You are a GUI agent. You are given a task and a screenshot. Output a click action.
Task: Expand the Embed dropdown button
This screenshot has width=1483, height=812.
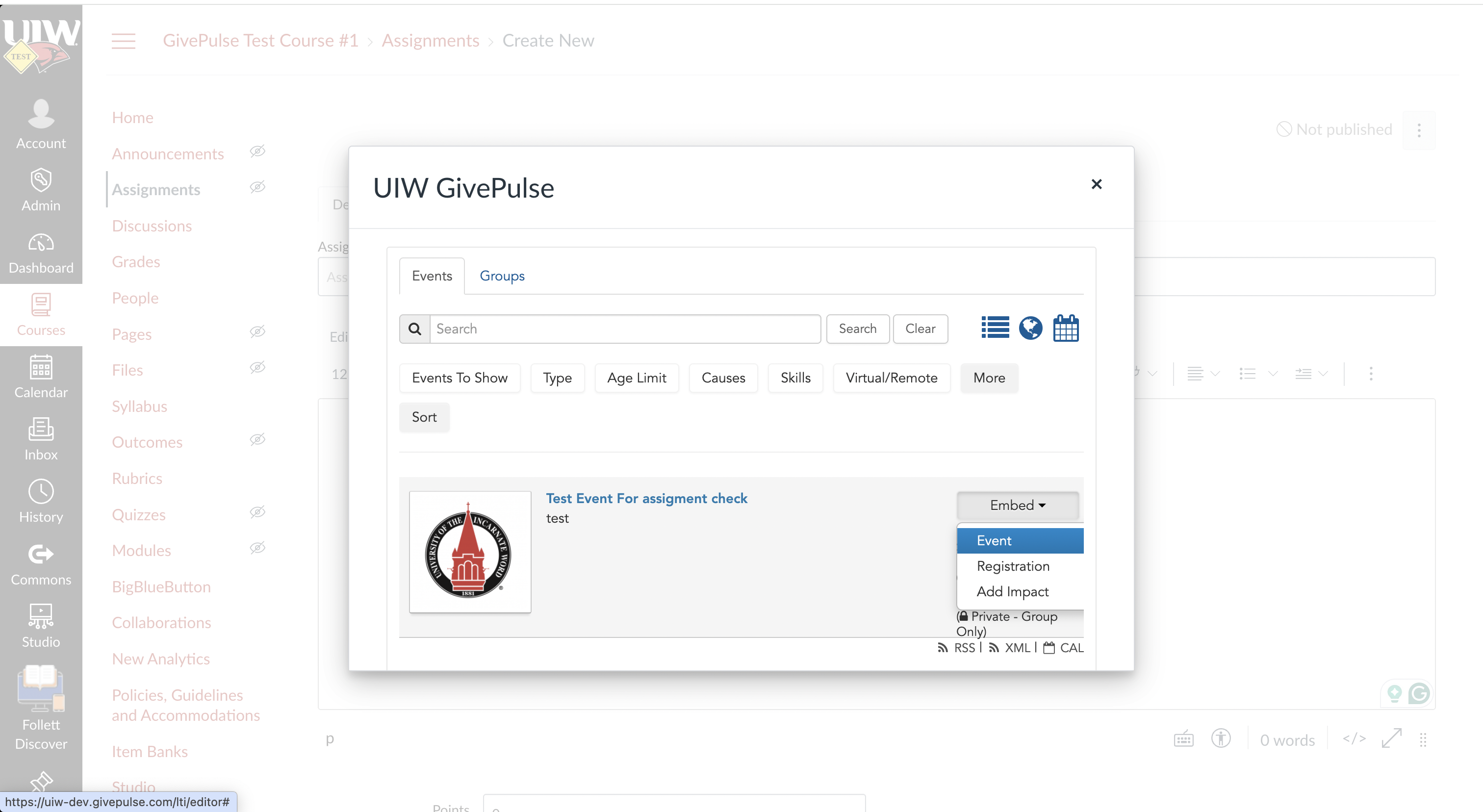click(1017, 505)
